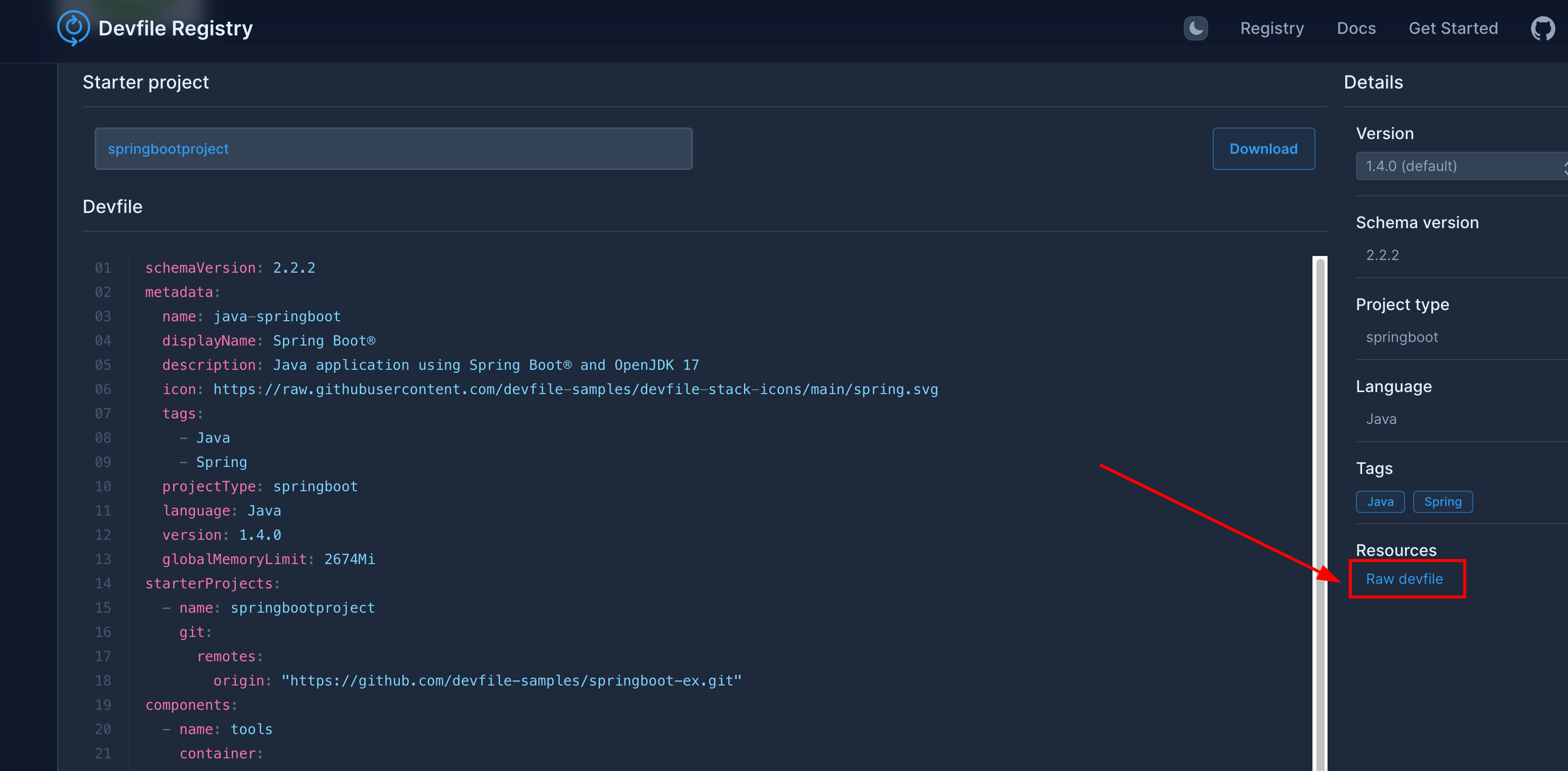Click schemaVersion: 2.2.2 code line
Screen dimensions: 1568x771
230,268
